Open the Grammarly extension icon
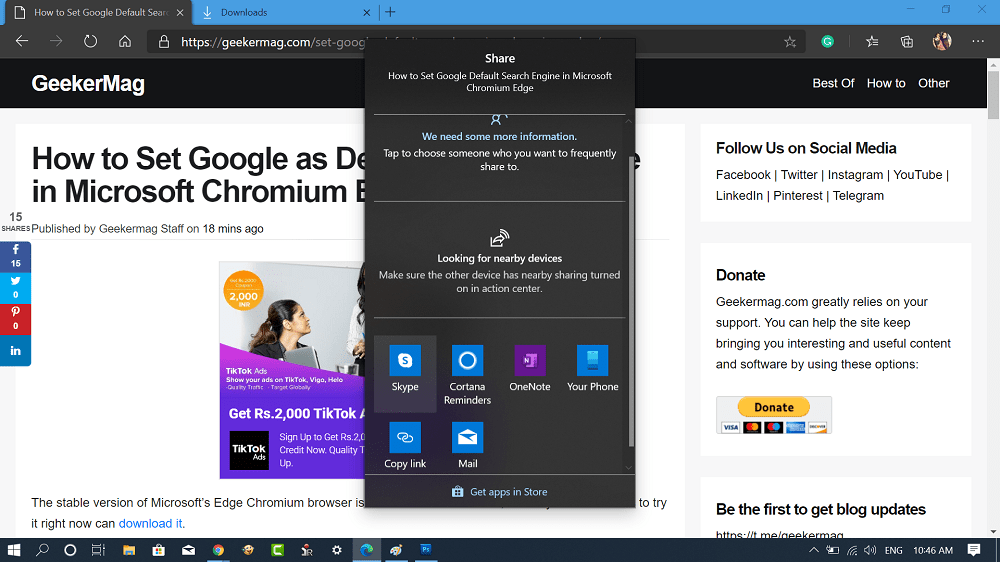 click(827, 41)
